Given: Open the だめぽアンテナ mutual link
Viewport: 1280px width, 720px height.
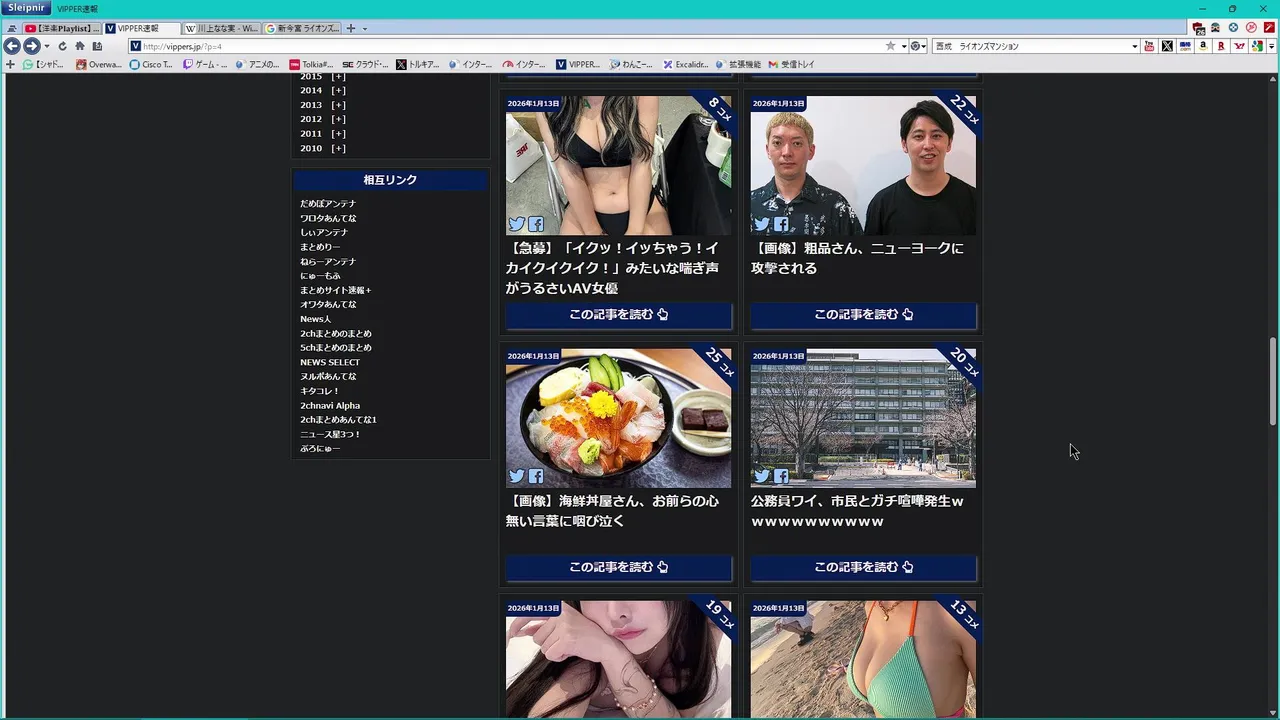Looking at the screenshot, I should (328, 204).
